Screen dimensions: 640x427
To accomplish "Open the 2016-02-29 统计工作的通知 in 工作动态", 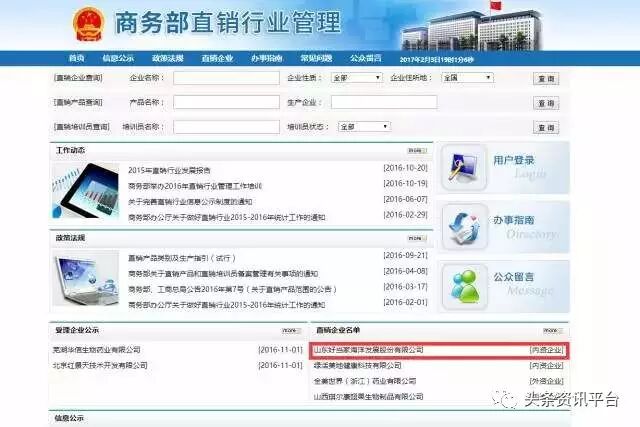I will pos(227,218).
